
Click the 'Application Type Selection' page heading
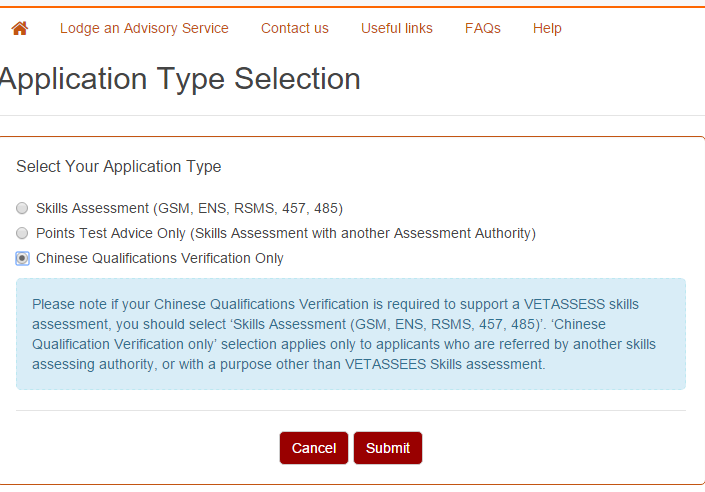click(180, 79)
